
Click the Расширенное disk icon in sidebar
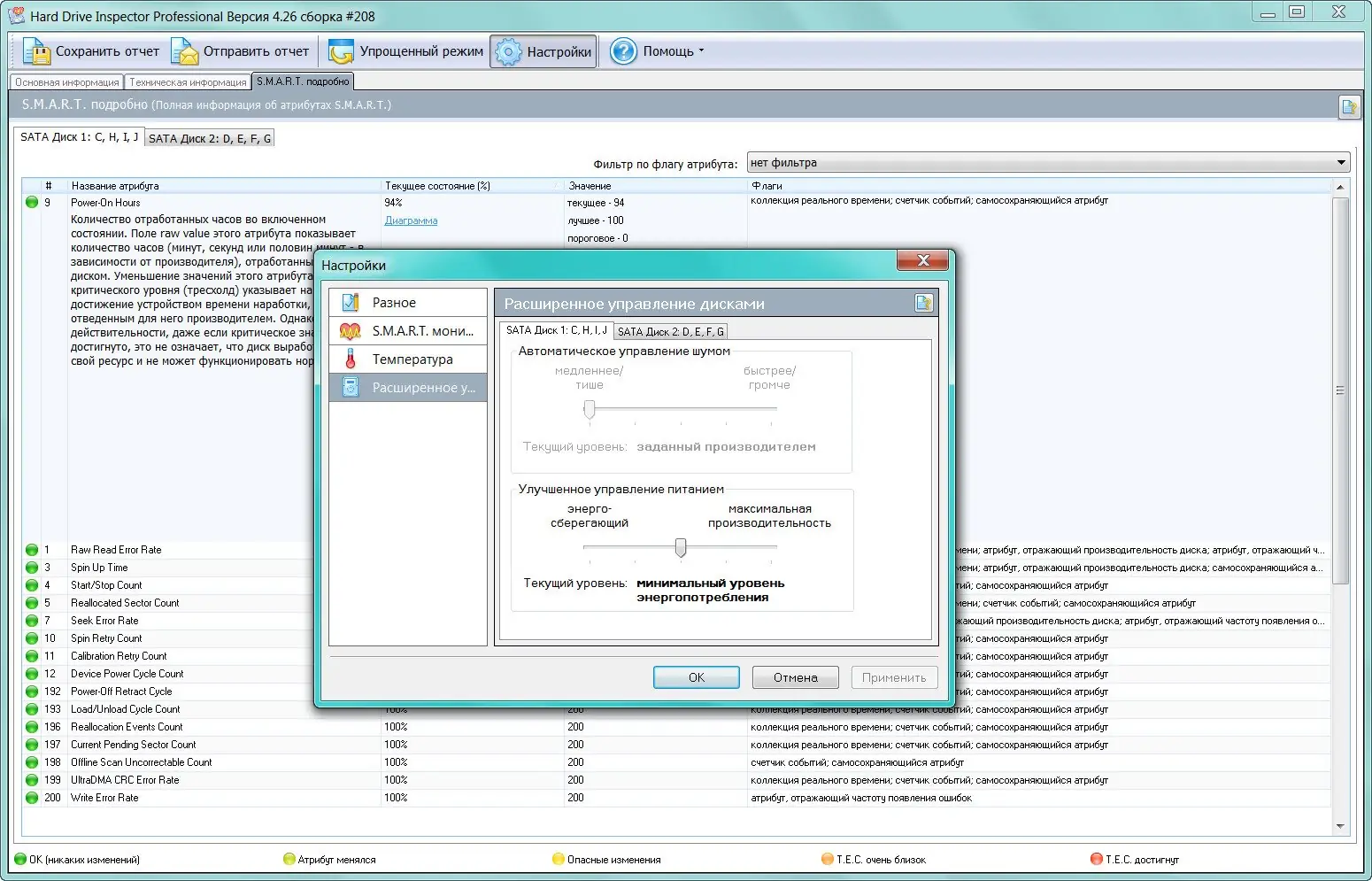[x=351, y=388]
